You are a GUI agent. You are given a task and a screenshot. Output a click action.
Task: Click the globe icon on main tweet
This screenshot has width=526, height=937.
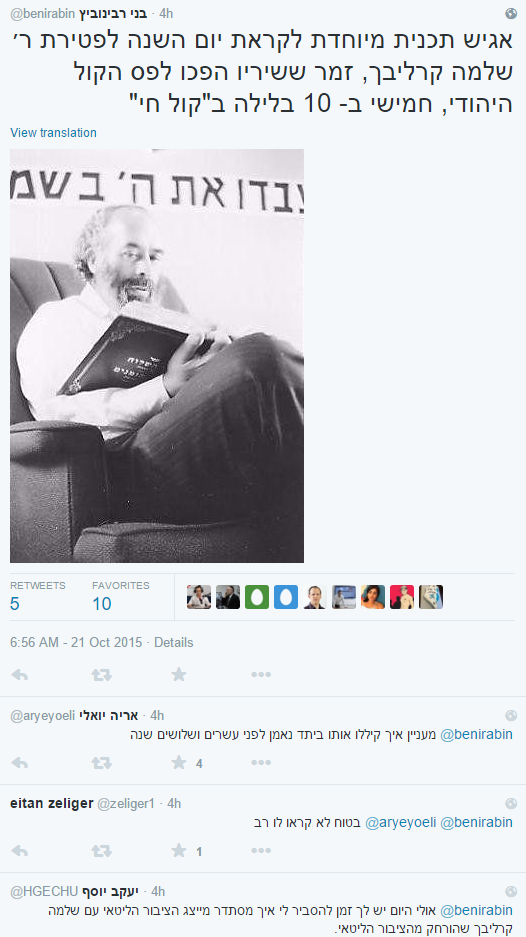[x=510, y=13]
